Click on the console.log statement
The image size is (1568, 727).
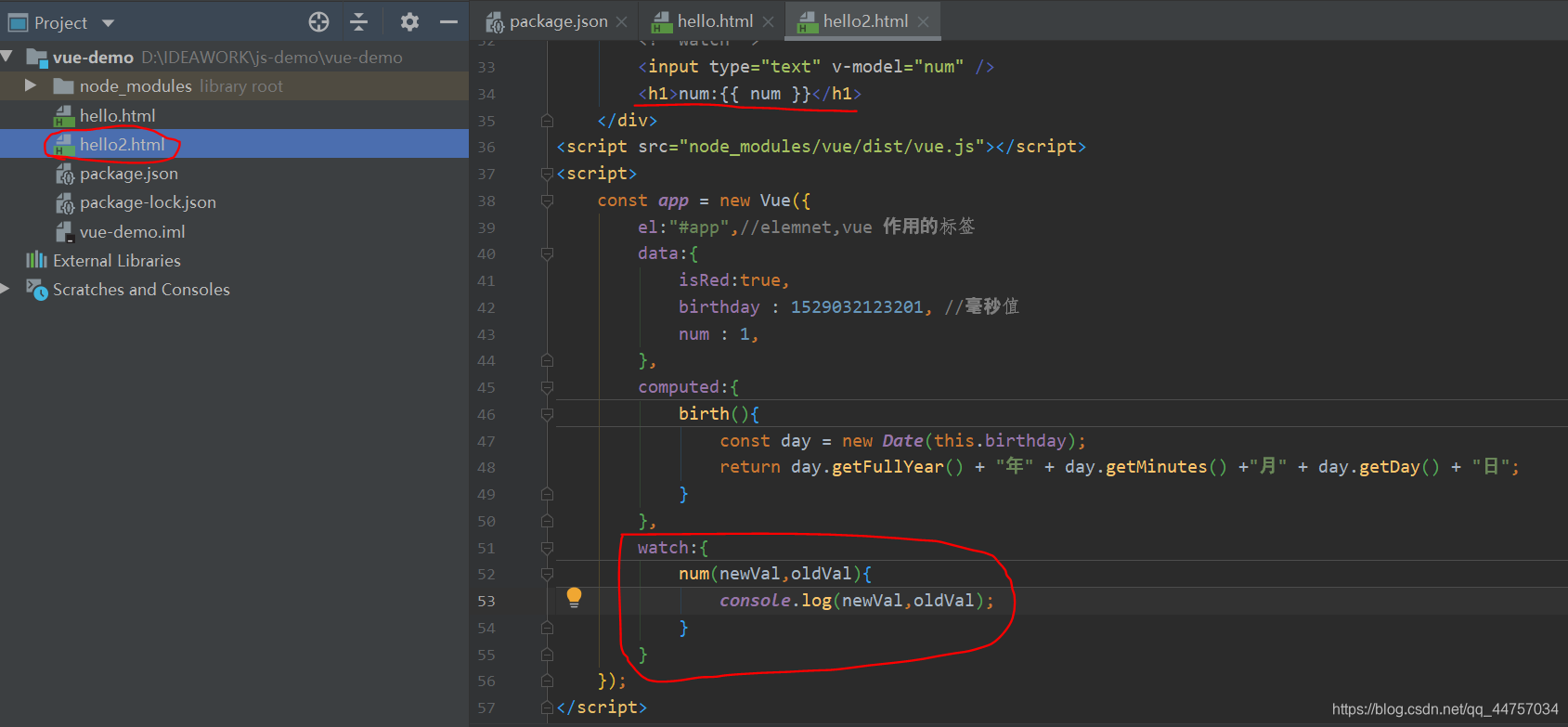(856, 601)
